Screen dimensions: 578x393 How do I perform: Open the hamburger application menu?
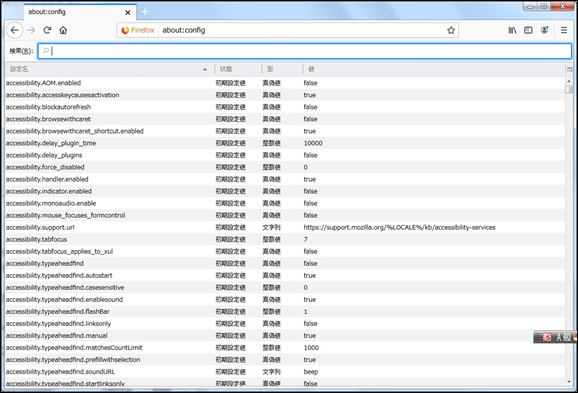(x=564, y=30)
